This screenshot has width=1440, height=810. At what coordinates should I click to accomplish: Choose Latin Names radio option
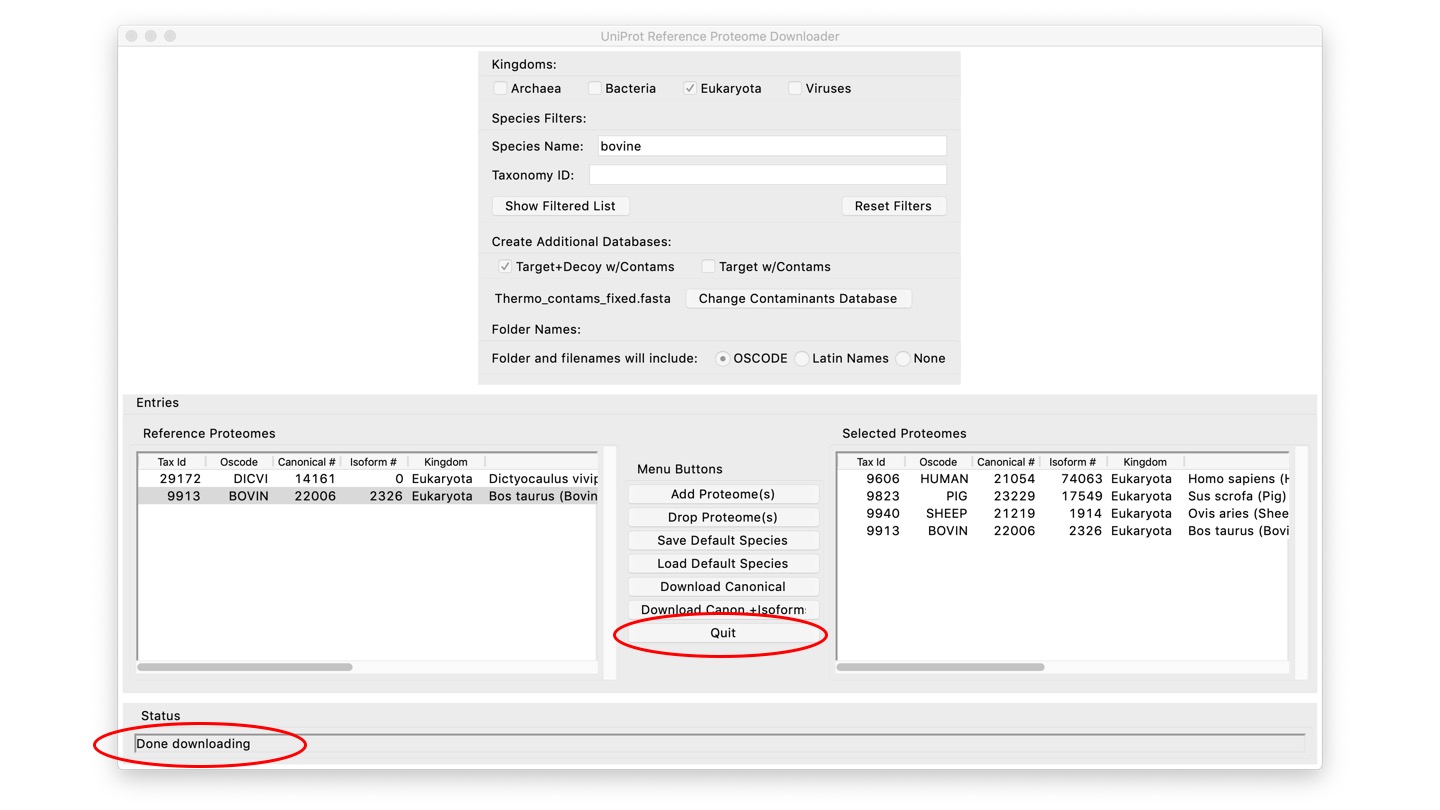coord(802,359)
